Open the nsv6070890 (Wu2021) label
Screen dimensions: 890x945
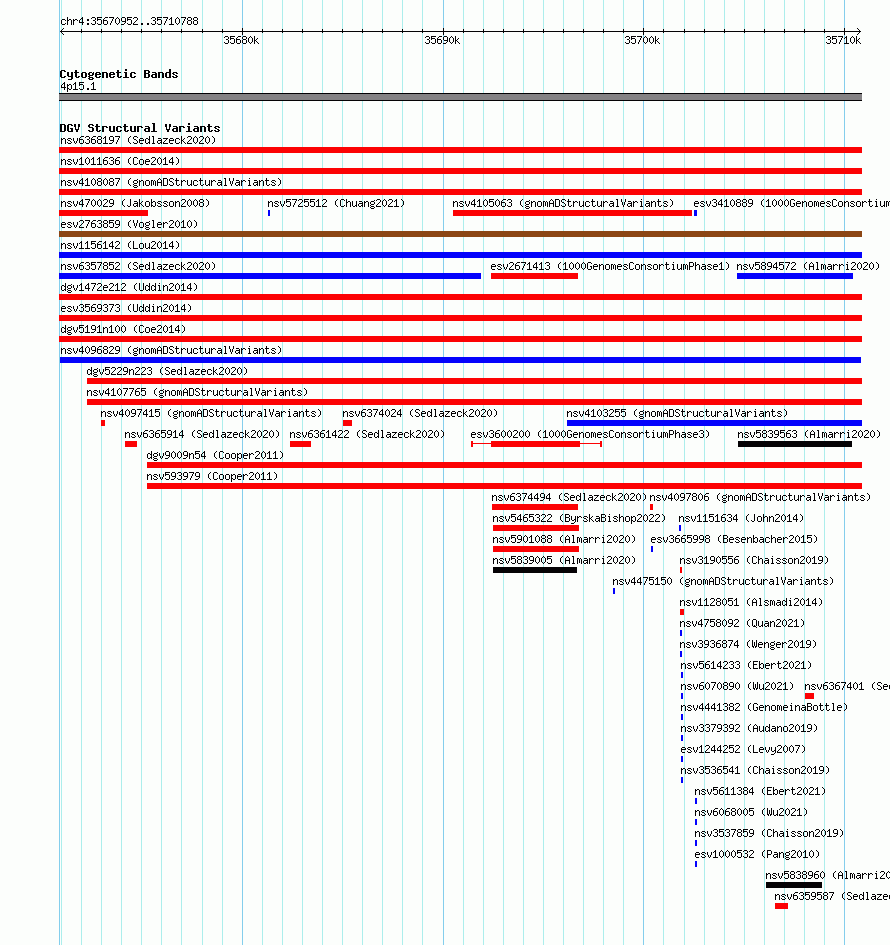click(737, 686)
